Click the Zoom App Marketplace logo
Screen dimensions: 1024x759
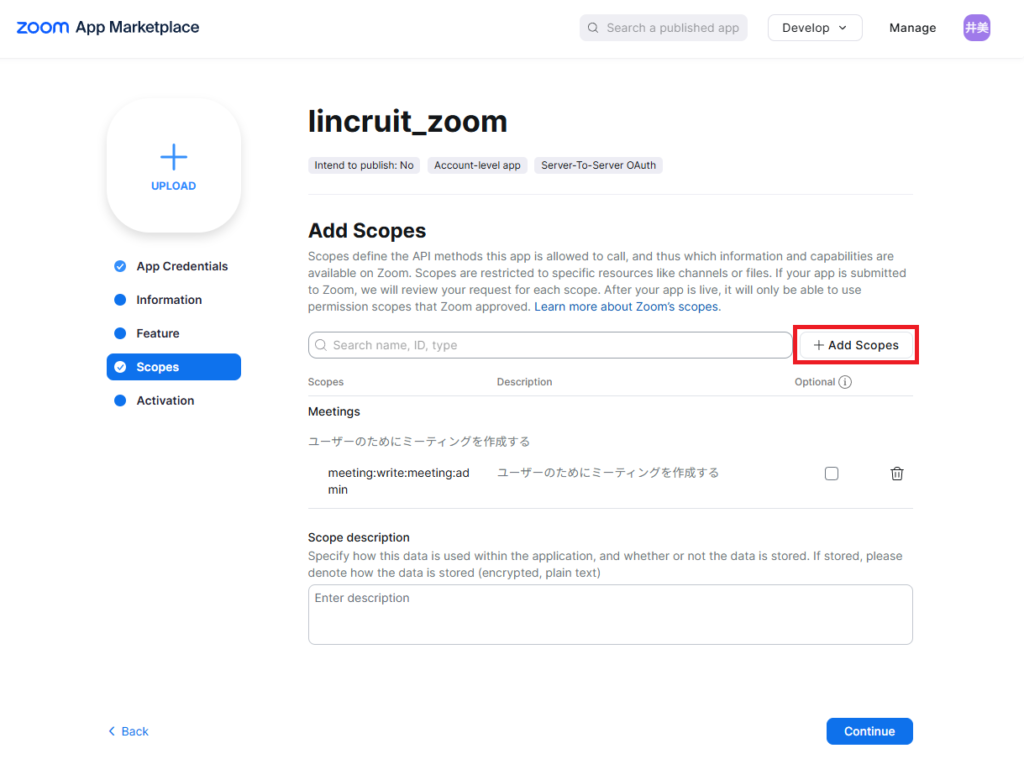click(108, 27)
